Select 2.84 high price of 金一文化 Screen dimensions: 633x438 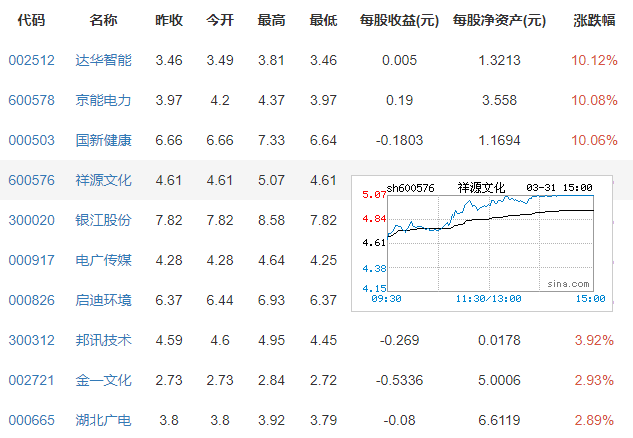[x=272, y=380]
